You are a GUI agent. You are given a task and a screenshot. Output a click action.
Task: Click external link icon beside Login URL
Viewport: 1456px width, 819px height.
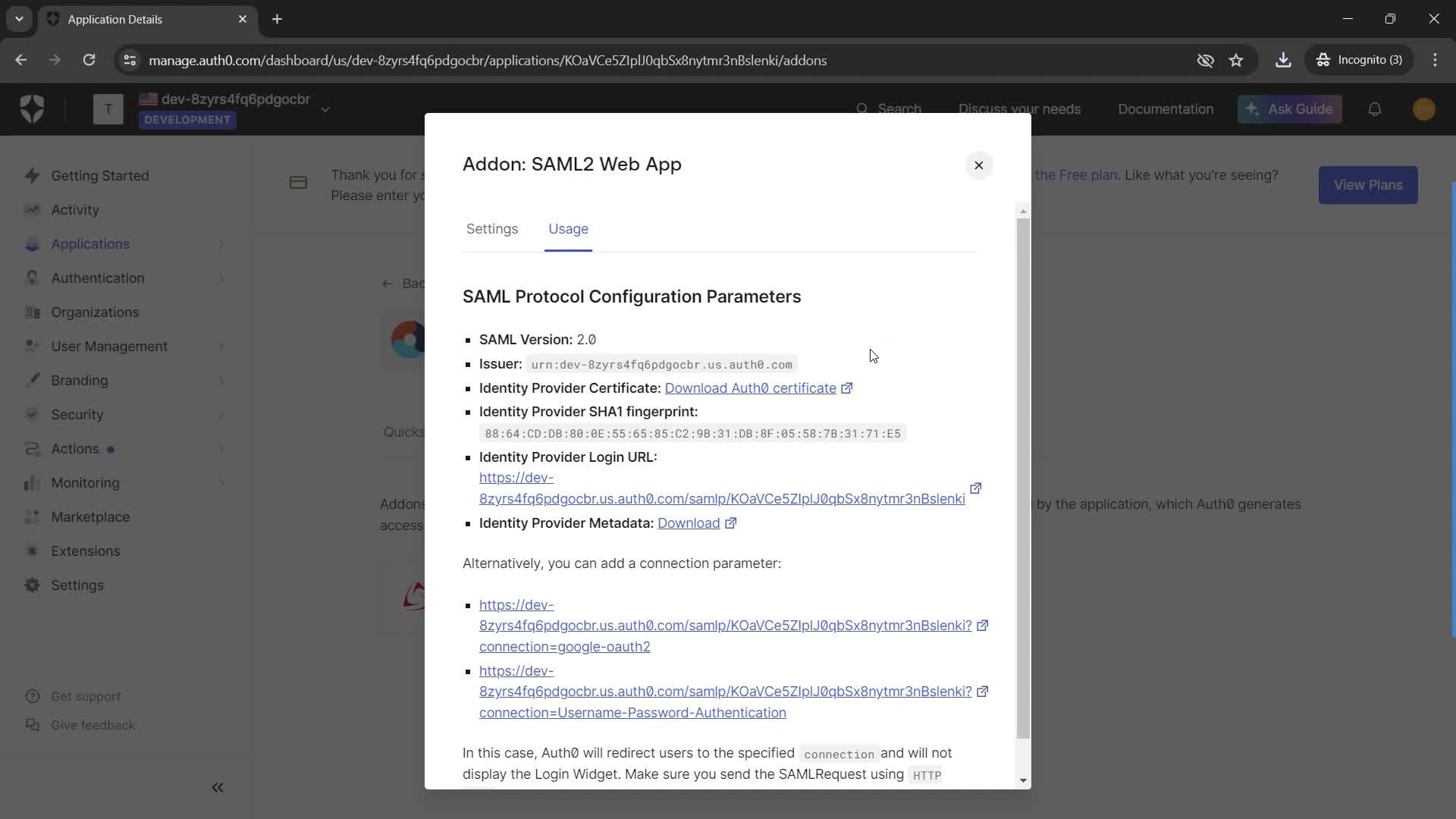point(976,488)
